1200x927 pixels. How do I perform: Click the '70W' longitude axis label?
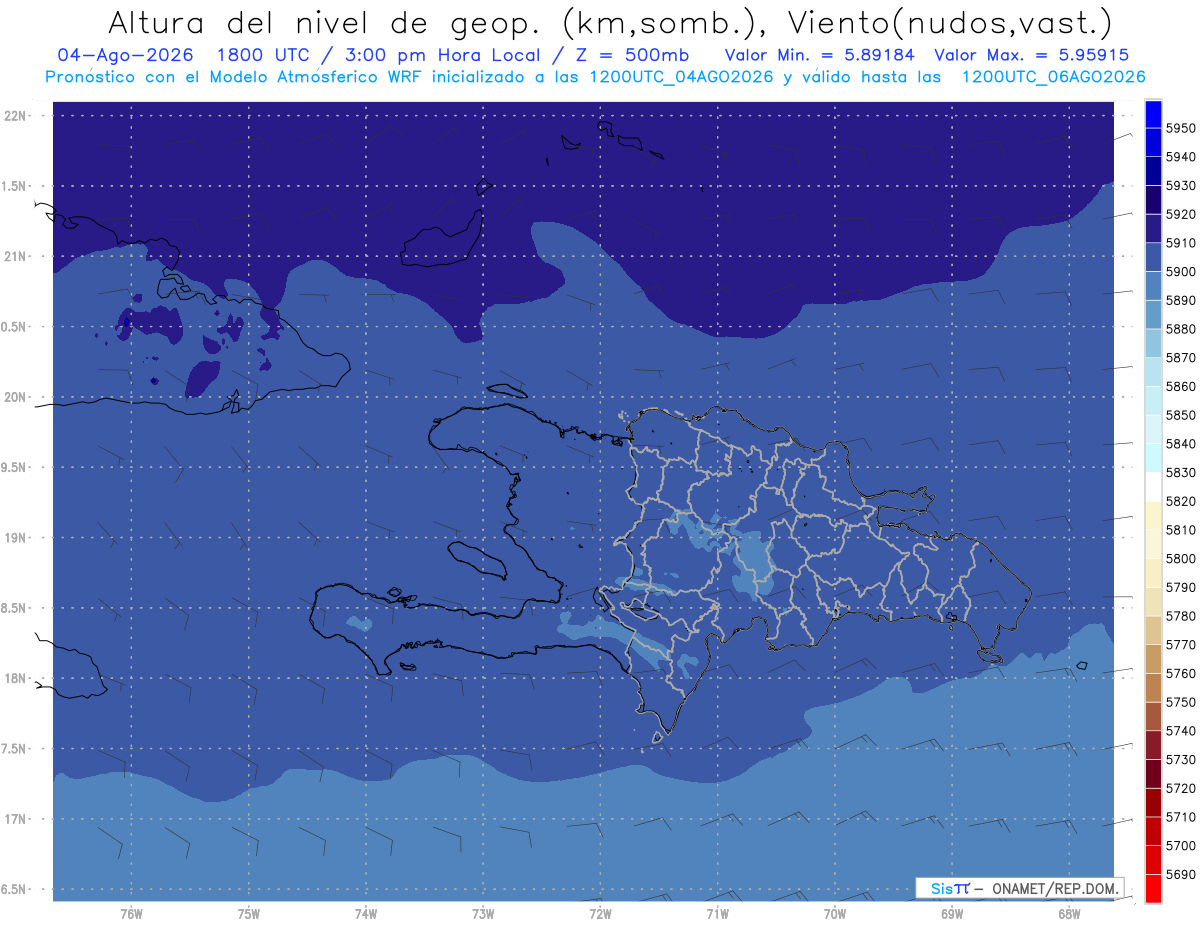pos(835,913)
